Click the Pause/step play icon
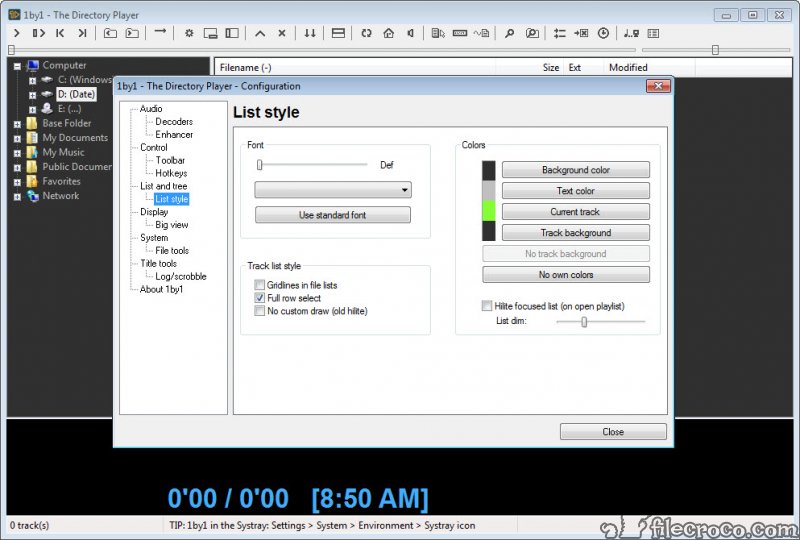 tap(39, 33)
